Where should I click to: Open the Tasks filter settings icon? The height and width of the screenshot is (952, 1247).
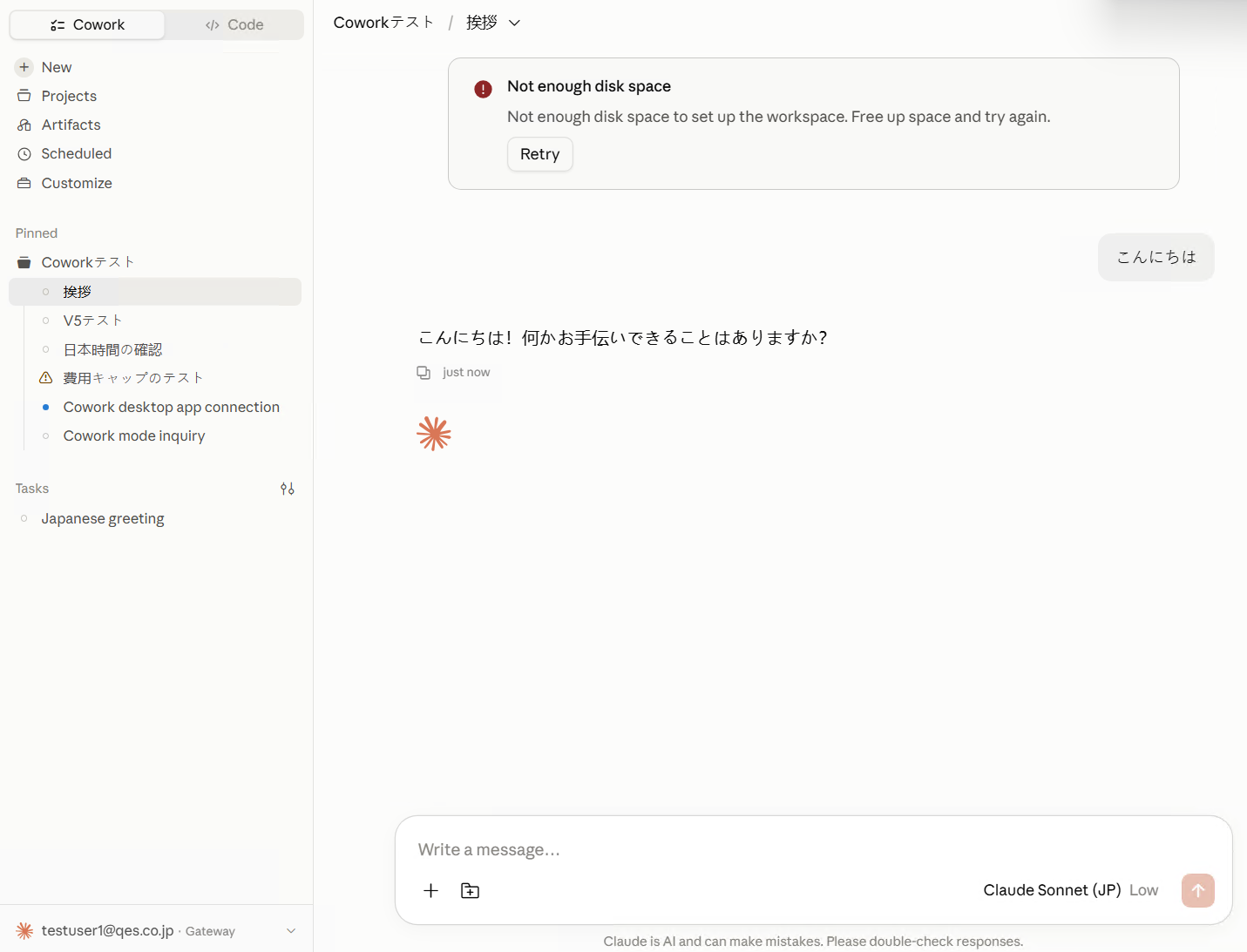pos(288,489)
